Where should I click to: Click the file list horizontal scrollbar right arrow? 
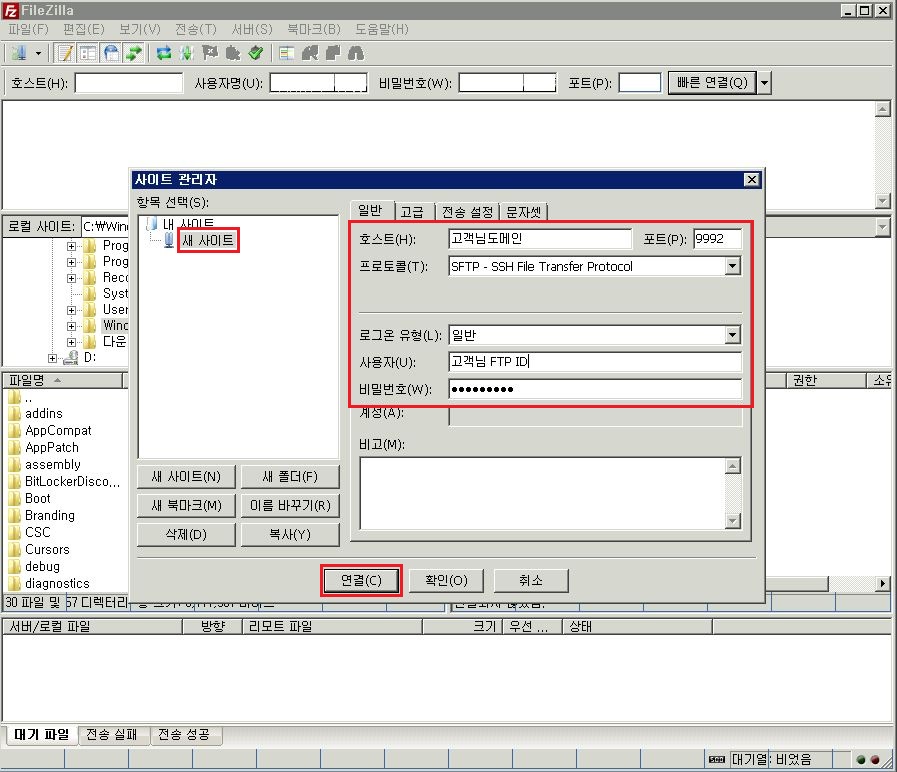[883, 583]
